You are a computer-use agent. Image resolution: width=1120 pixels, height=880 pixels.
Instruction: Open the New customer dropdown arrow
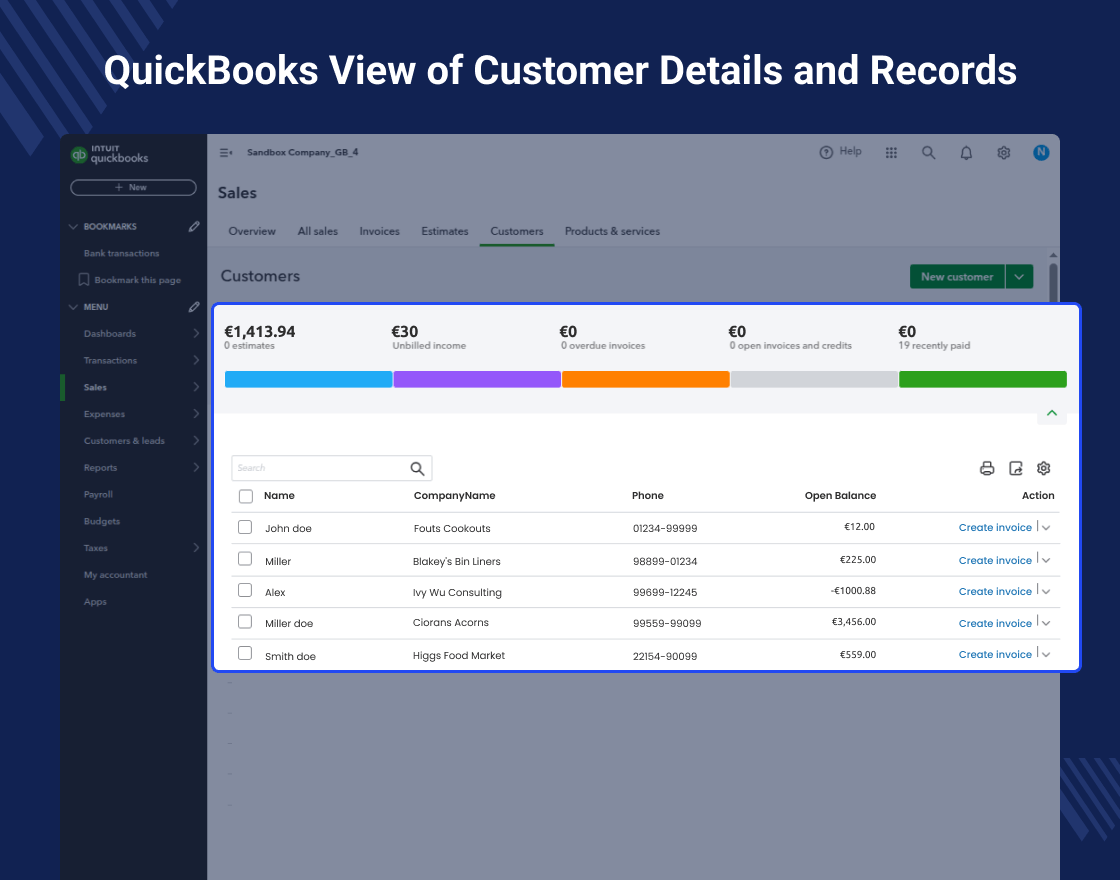[x=1019, y=276]
